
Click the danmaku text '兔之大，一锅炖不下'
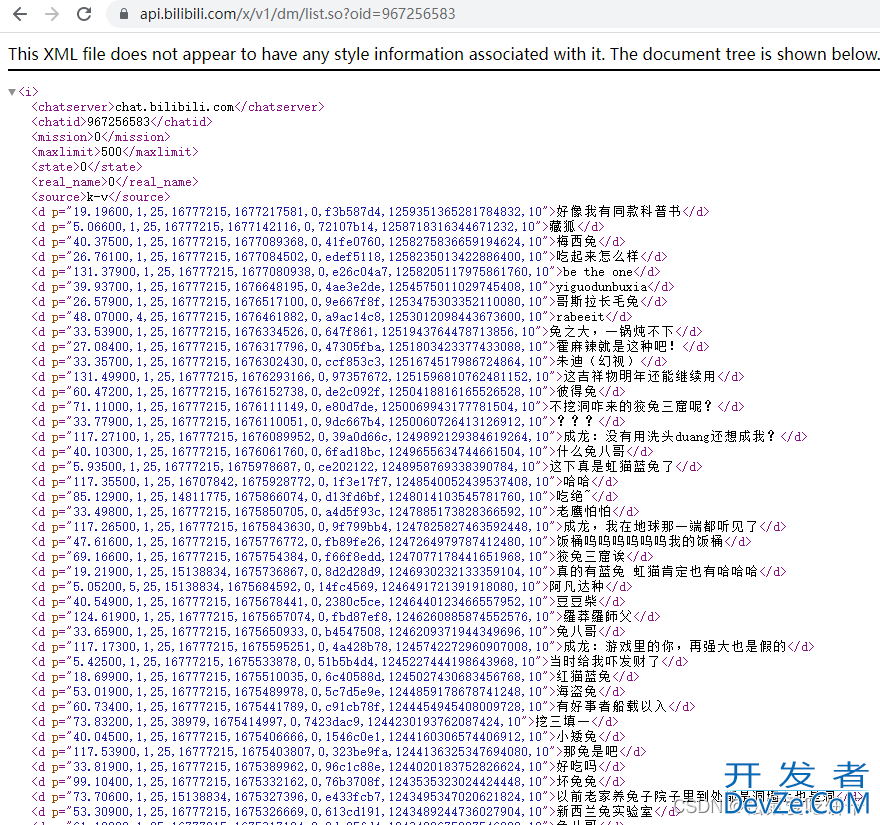click(612, 332)
